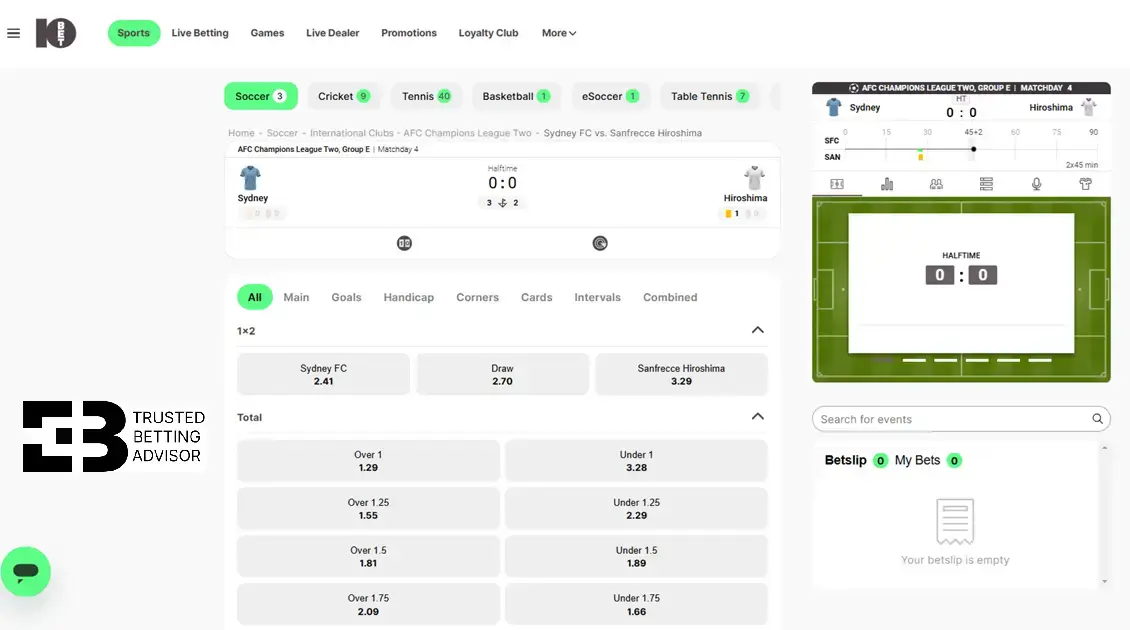
Task: Select the Betslip tab
Action: (x=855, y=460)
